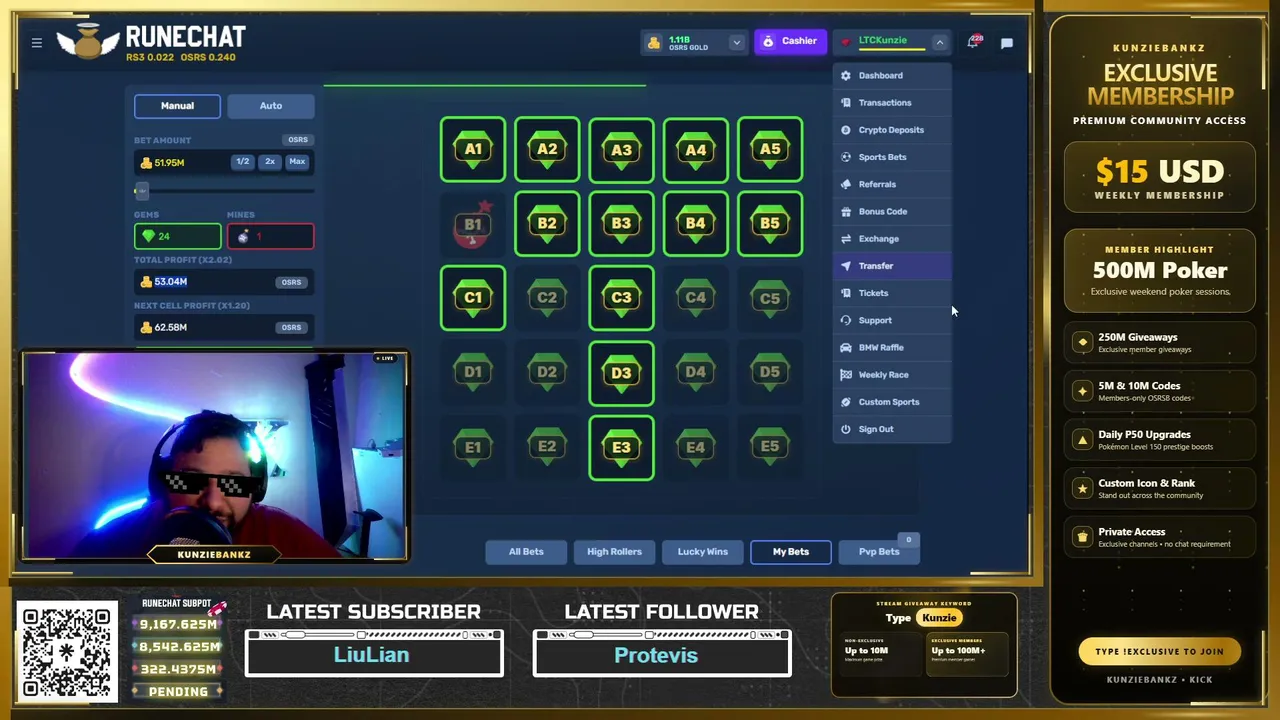This screenshot has height=720, width=1280.
Task: Switch to the Pvp Bets tab
Action: pyautogui.click(x=879, y=552)
